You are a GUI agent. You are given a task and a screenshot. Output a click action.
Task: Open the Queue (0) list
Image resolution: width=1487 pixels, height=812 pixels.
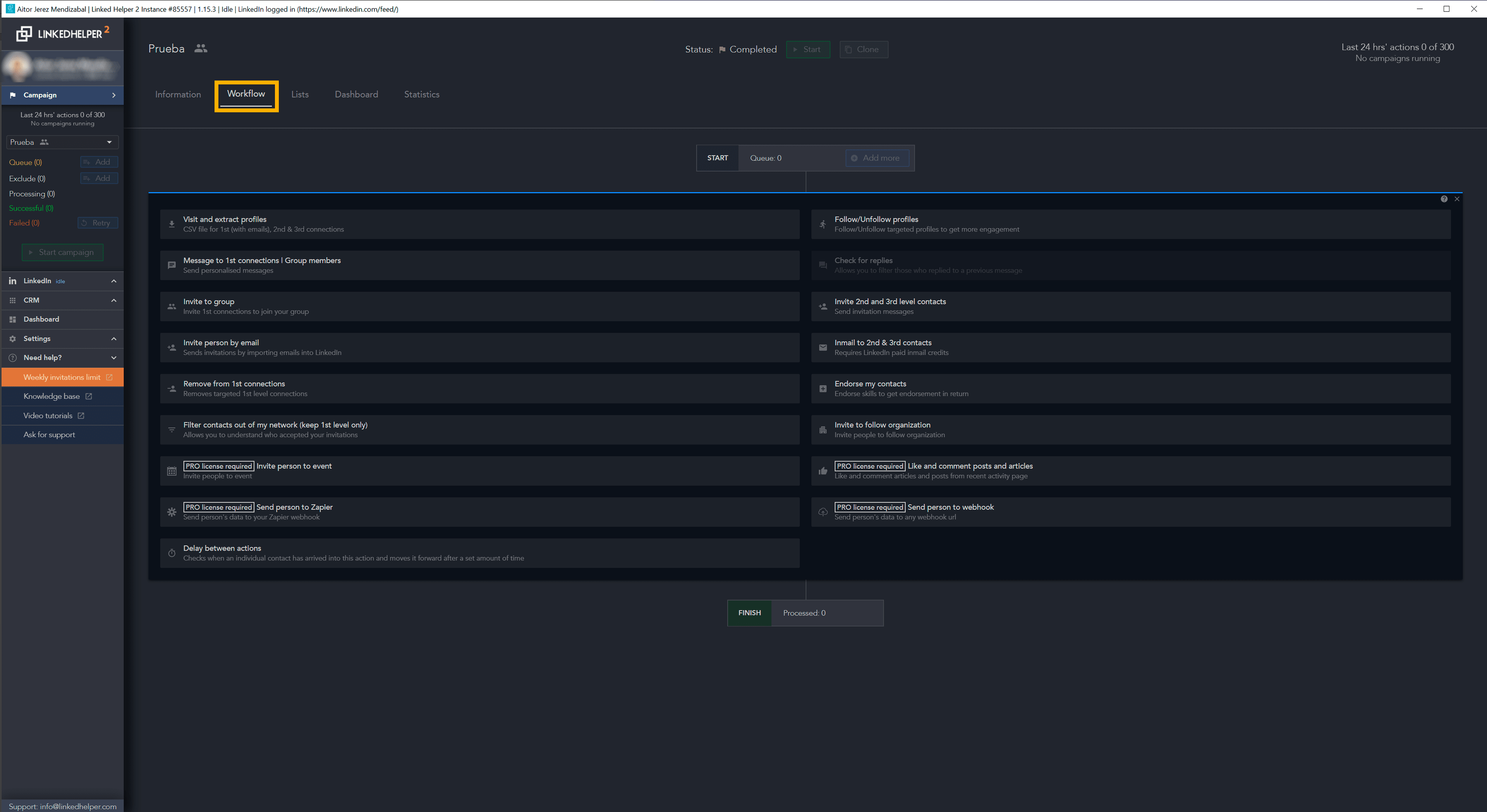point(26,162)
